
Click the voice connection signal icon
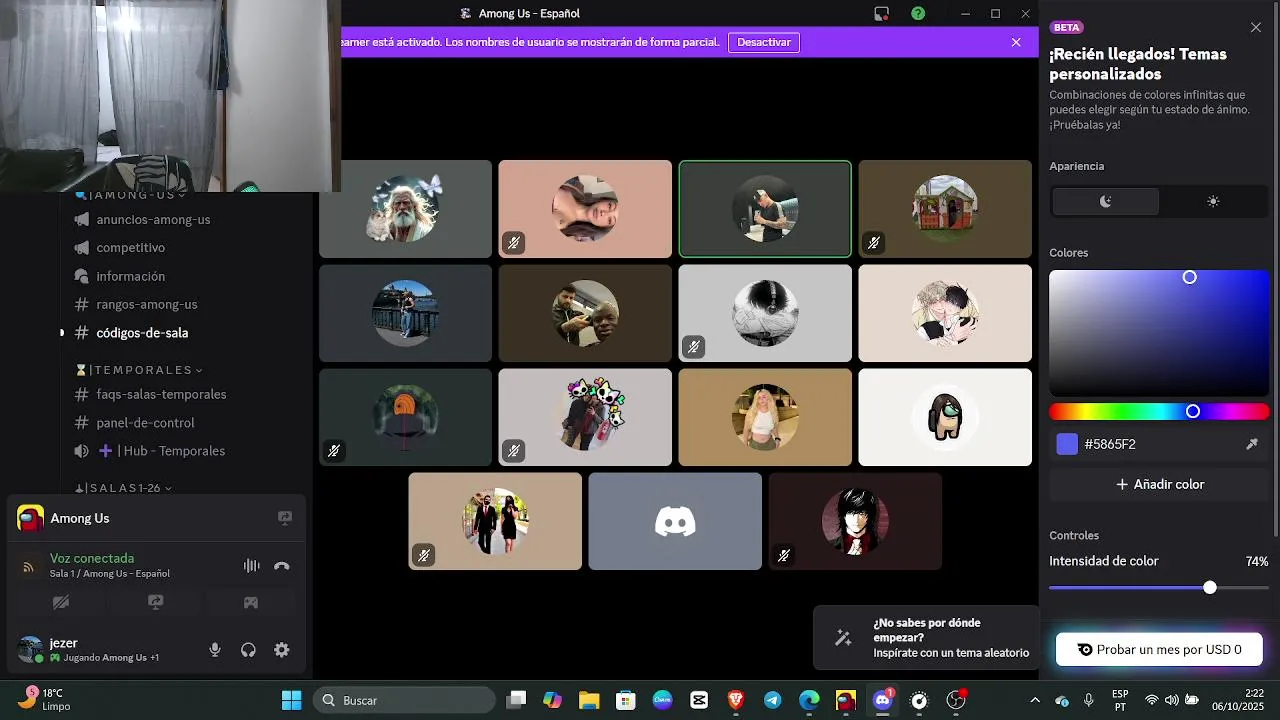(28, 566)
